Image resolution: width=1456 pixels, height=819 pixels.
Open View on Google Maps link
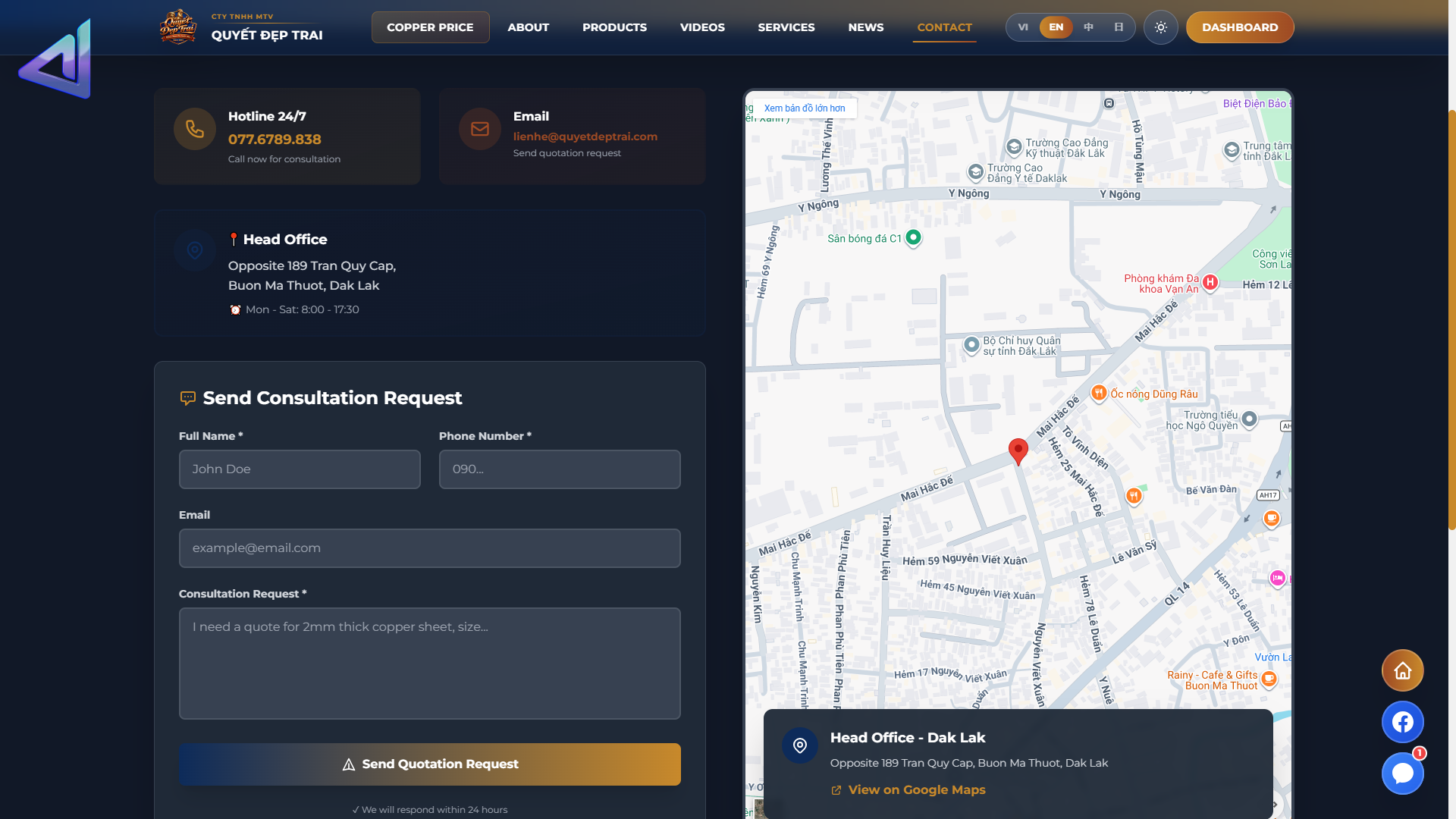tap(916, 790)
